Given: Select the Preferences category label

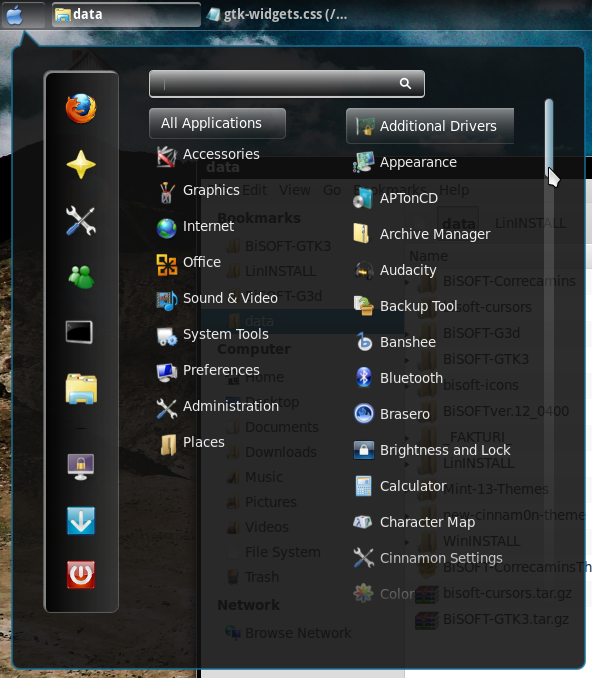Looking at the screenshot, I should point(221,370).
